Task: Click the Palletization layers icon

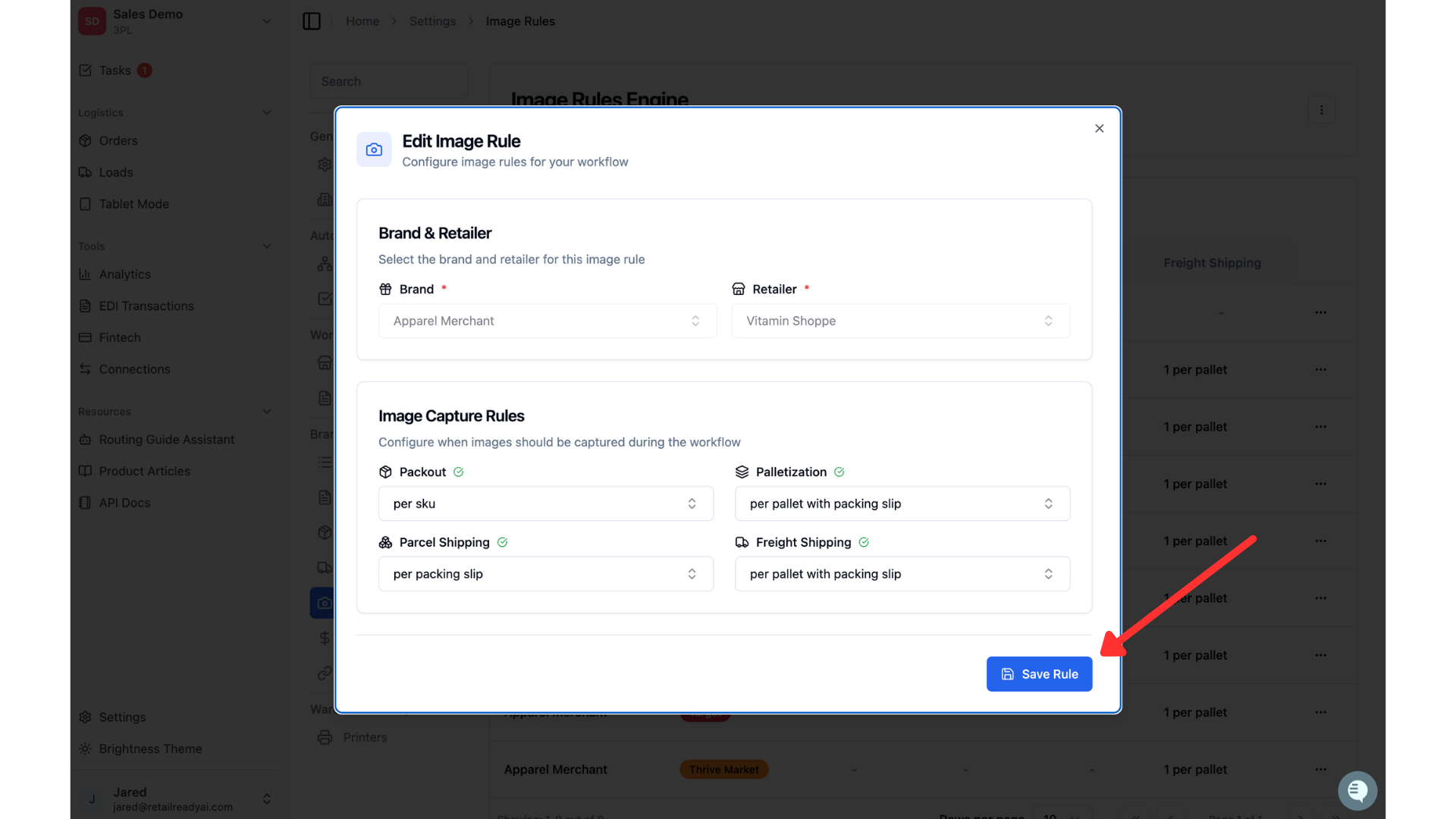Action: coord(742,472)
